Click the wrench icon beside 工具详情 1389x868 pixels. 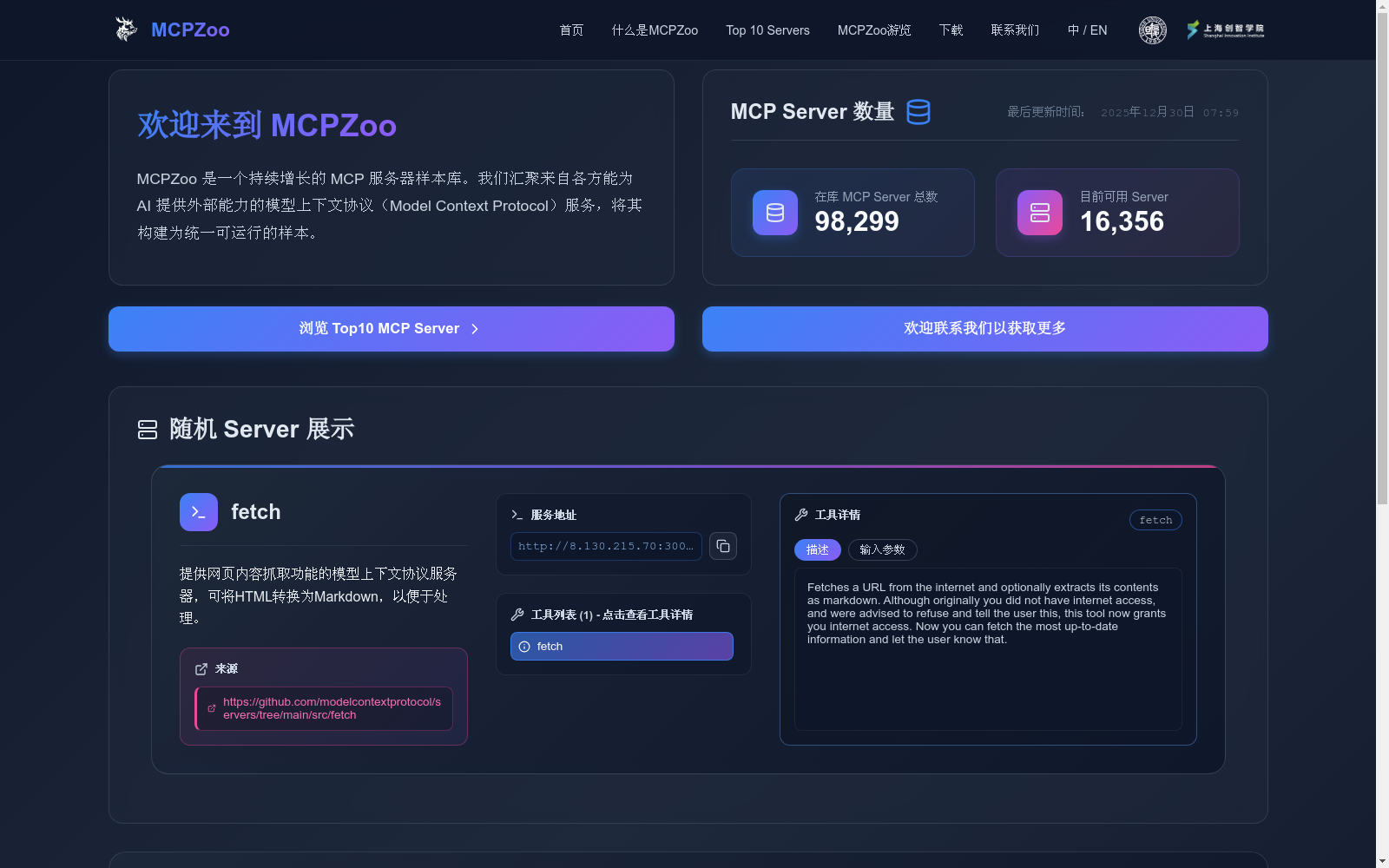801,515
